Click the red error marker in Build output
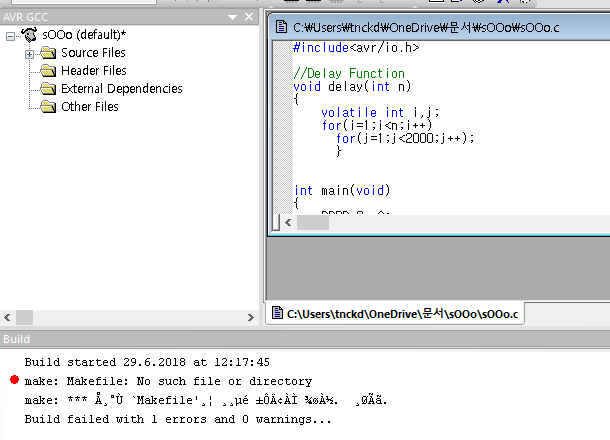The width and height of the screenshot is (610, 440). coord(13,381)
